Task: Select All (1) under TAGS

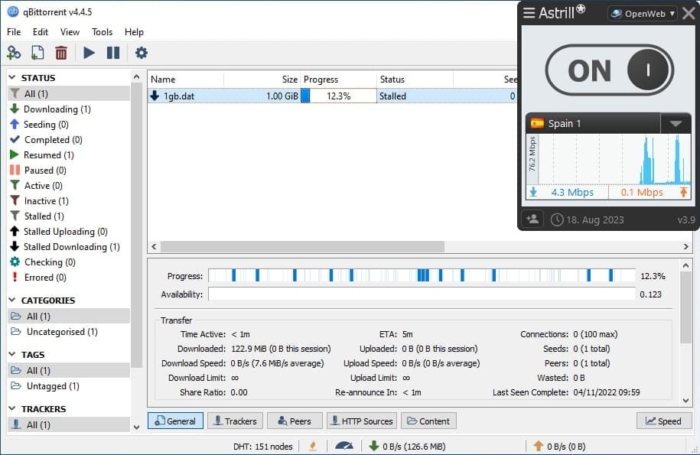Action: pos(69,370)
